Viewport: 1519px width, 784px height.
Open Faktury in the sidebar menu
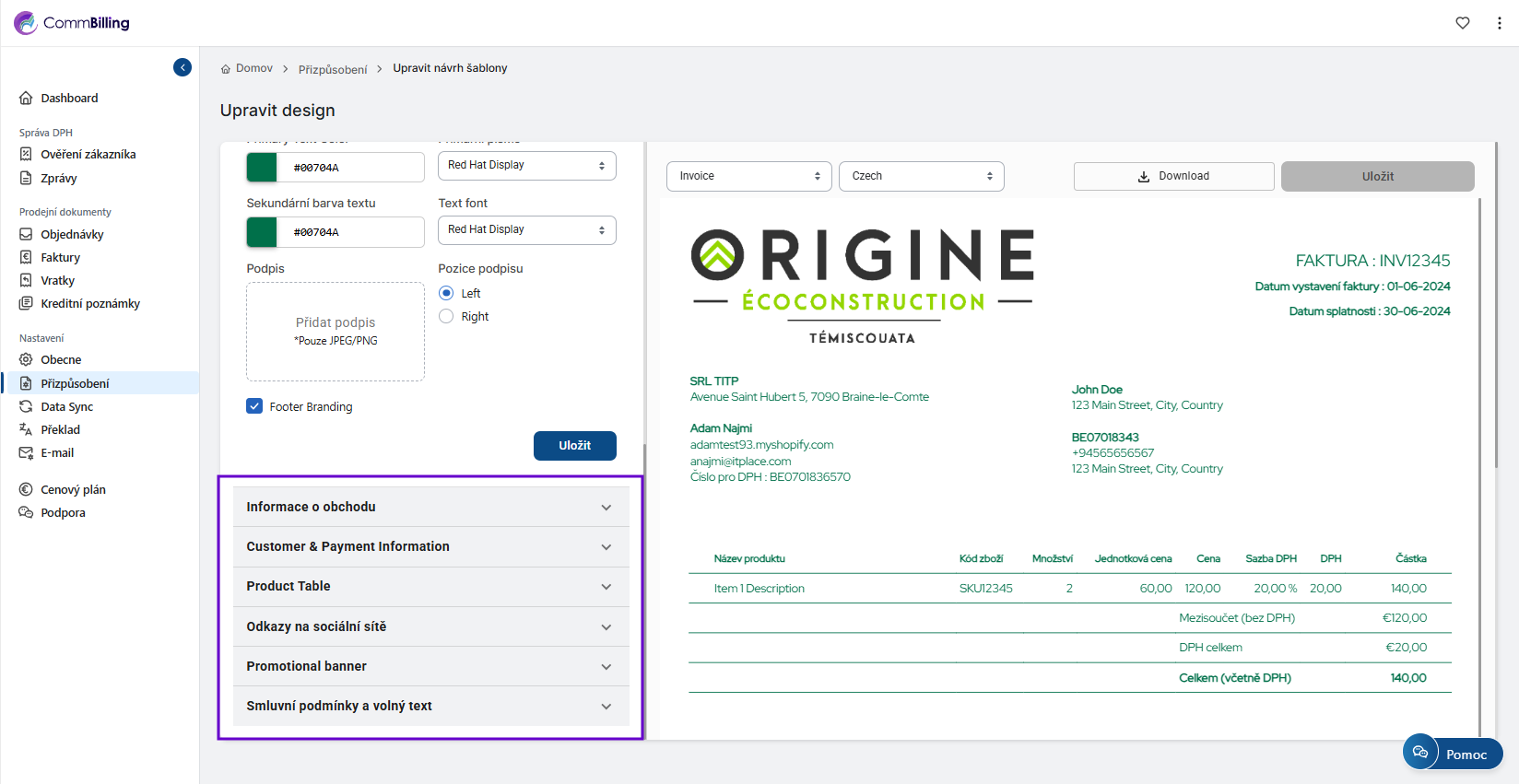click(60, 258)
